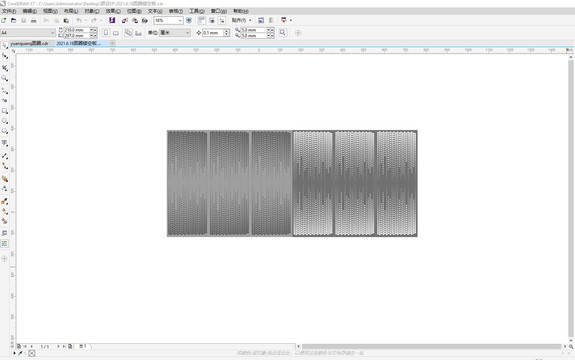
Task: Open the Effects menu
Action: (x=113, y=11)
